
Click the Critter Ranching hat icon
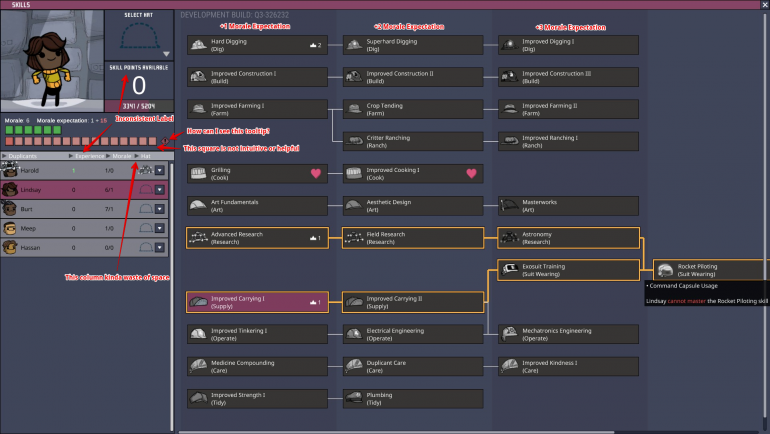[x=354, y=140]
